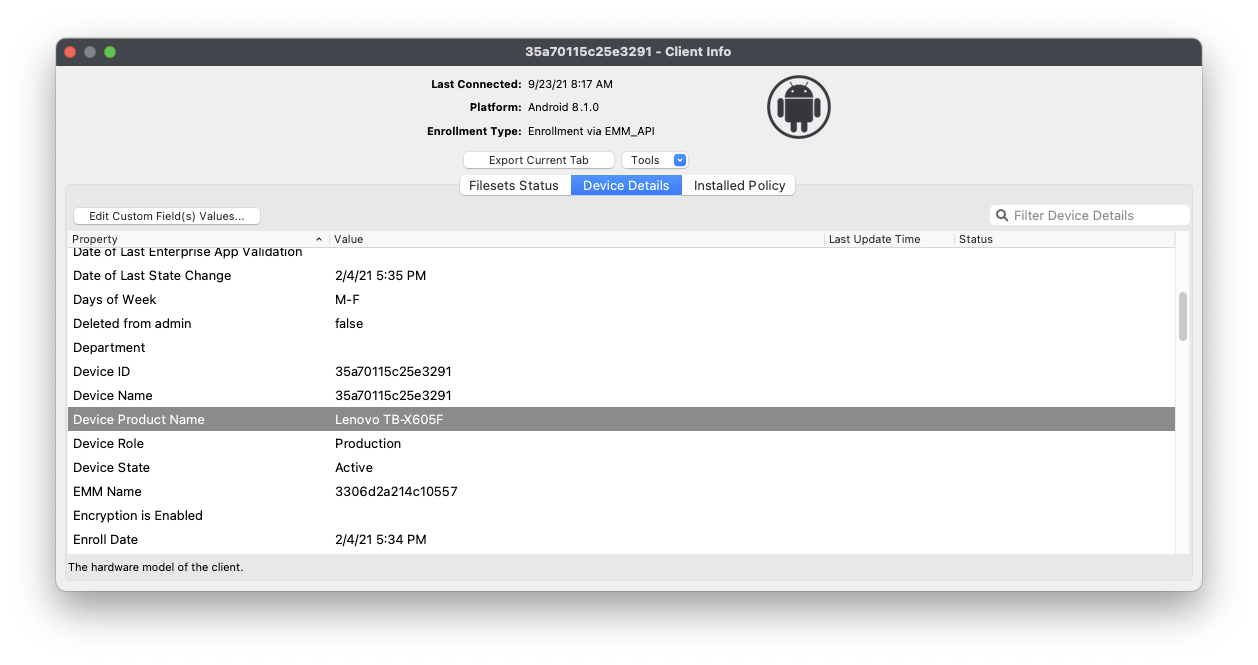The width and height of the screenshot is (1258, 665).
Task: Select the Department row
Action: click(x=621, y=348)
